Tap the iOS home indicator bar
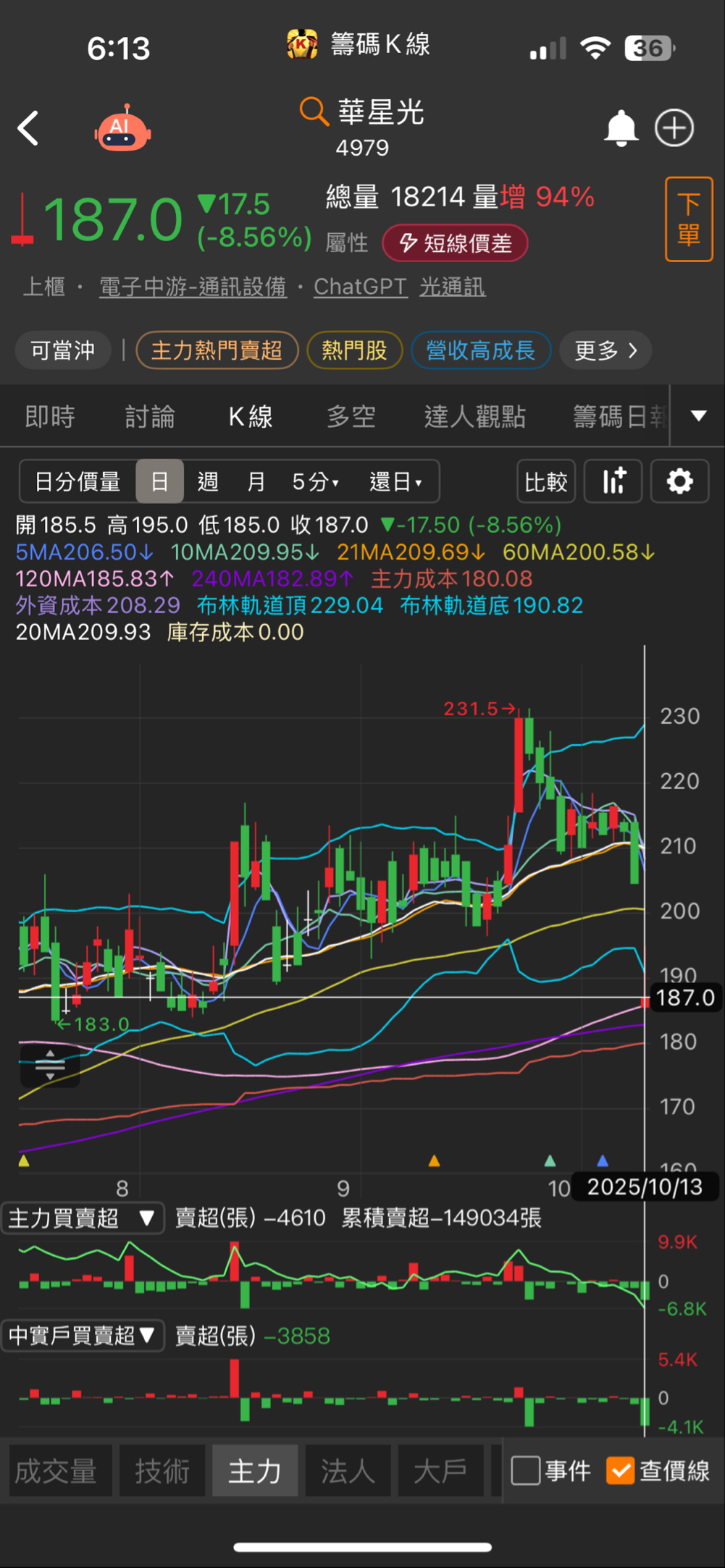 [362, 1547]
